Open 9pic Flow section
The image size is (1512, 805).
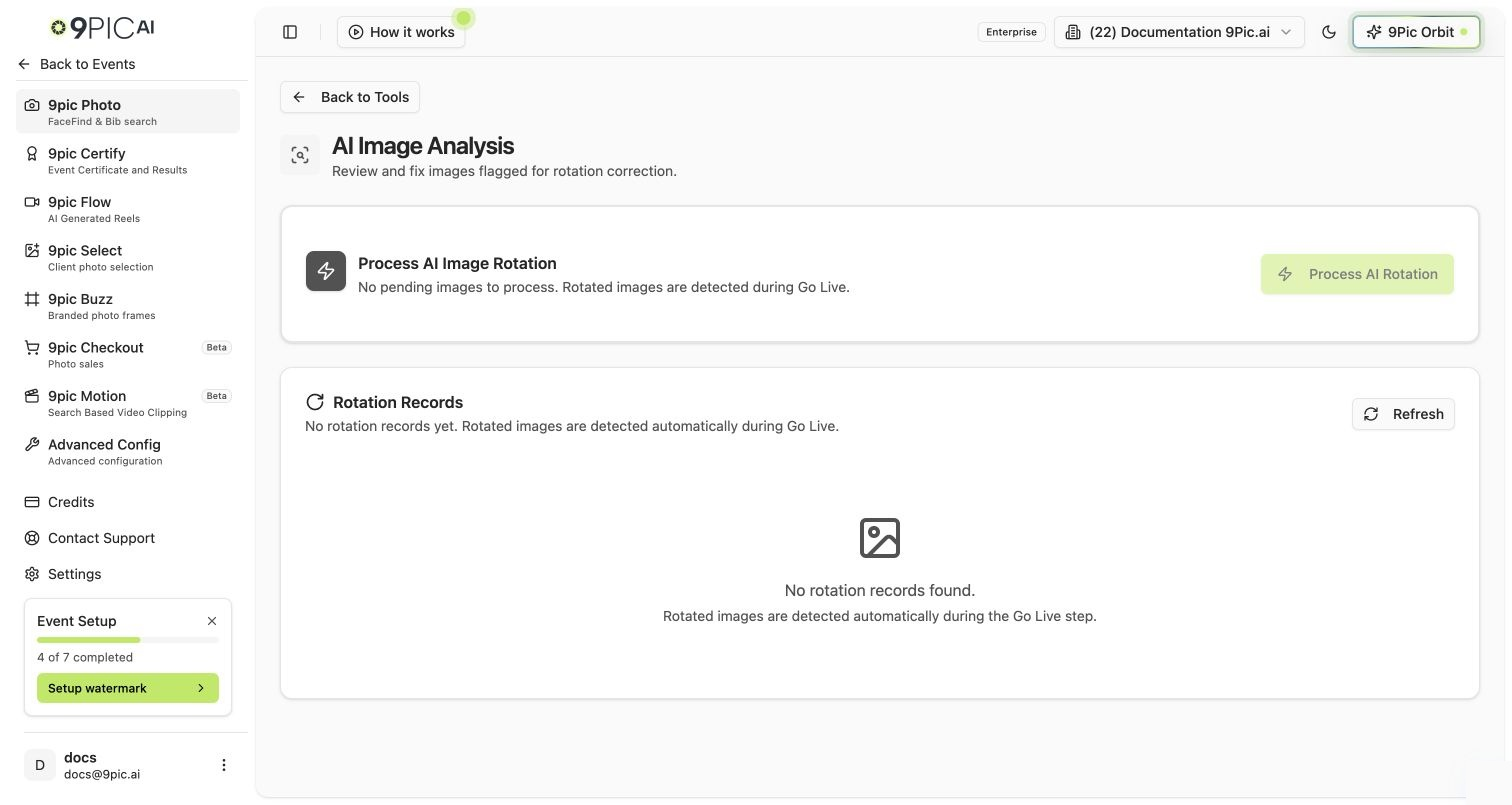[128, 208]
